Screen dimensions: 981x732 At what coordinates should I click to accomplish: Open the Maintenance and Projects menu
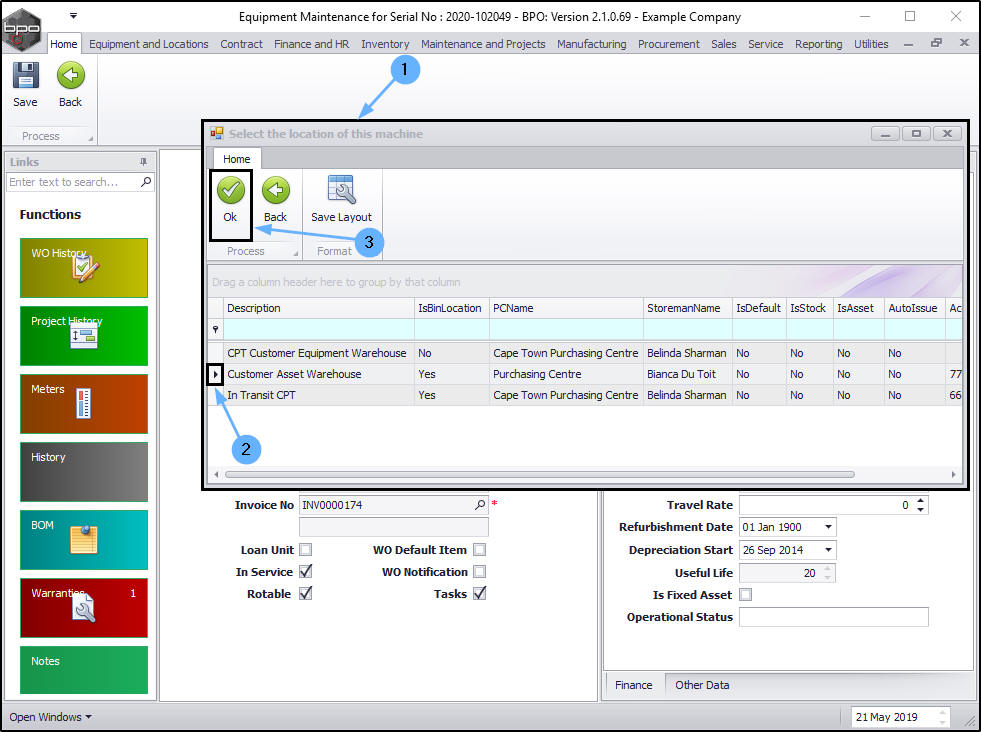pos(483,44)
